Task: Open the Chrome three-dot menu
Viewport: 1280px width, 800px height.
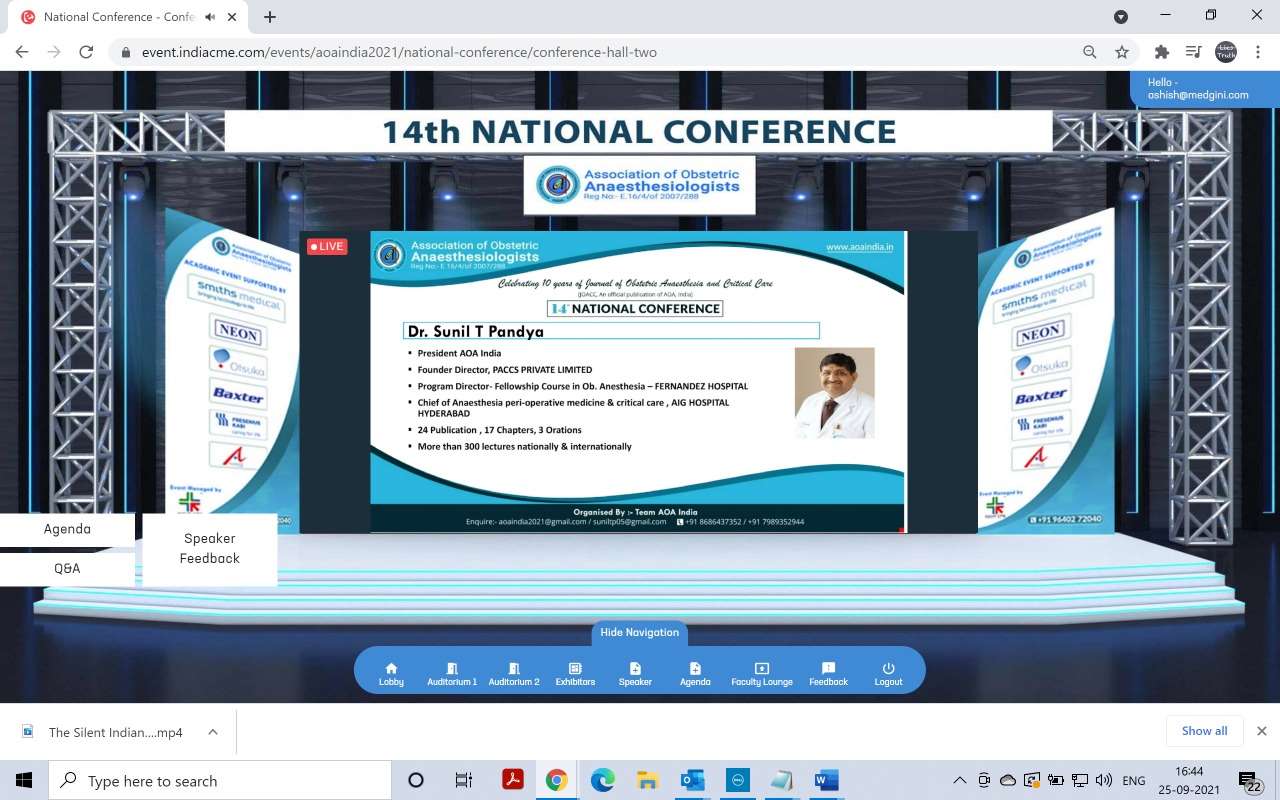Action: tap(1258, 52)
